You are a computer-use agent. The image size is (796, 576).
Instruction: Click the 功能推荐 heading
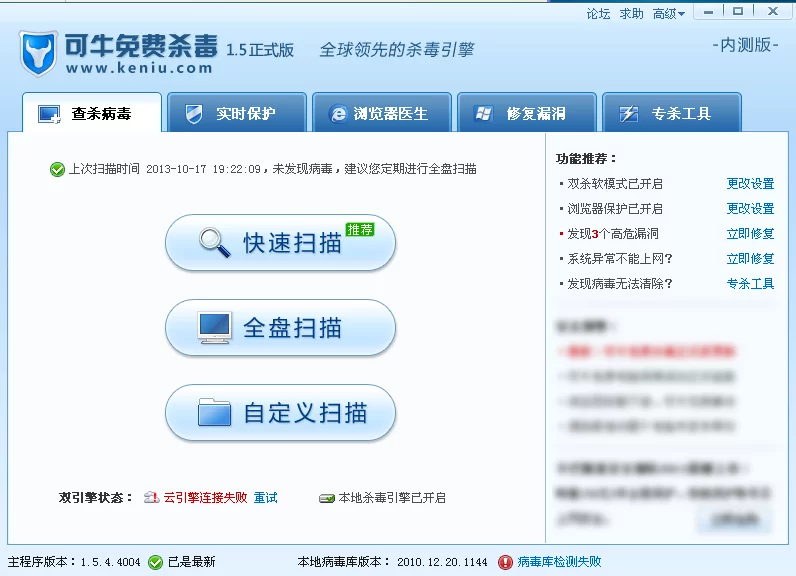click(586, 159)
